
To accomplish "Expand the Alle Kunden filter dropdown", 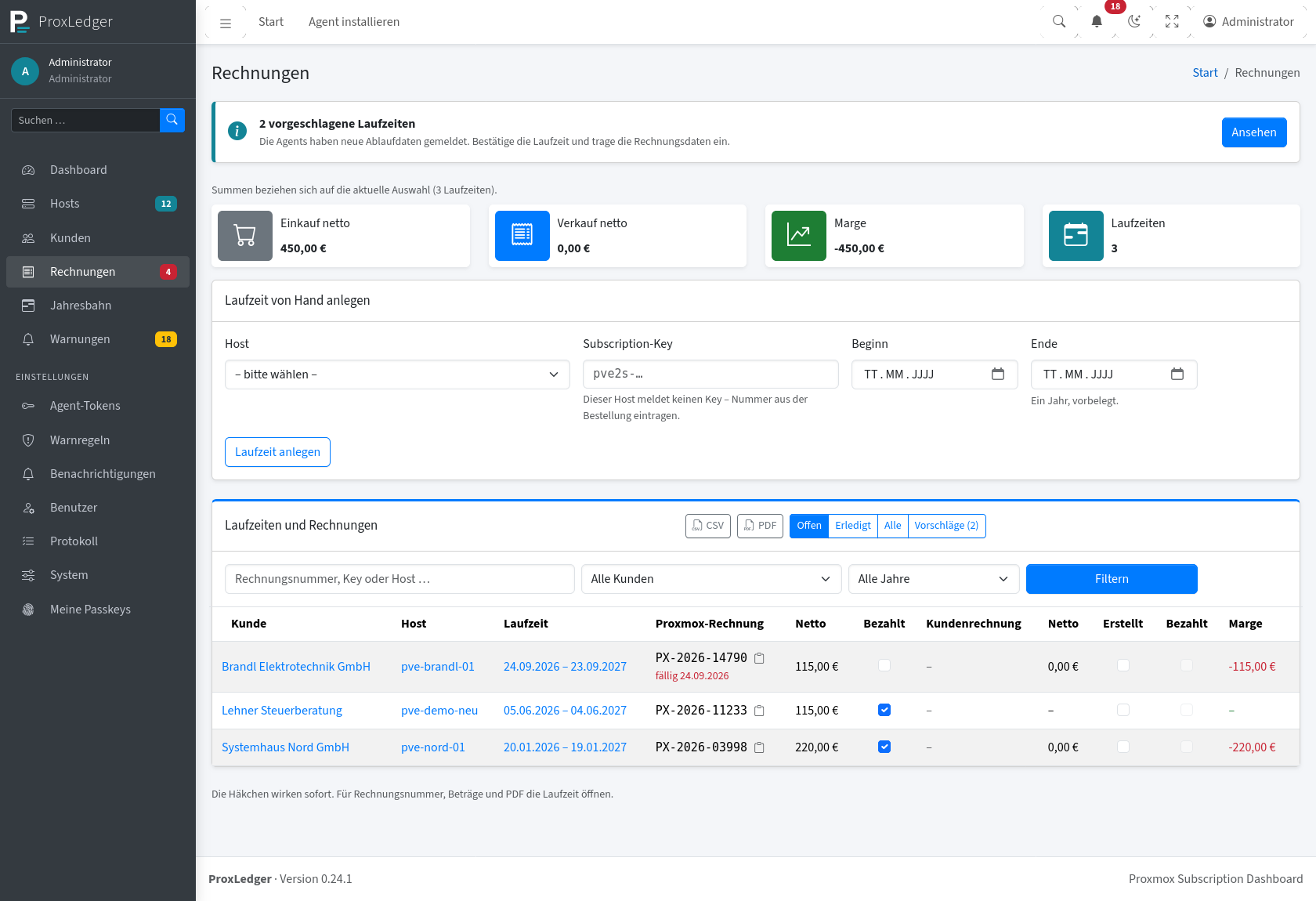I will [x=711, y=579].
